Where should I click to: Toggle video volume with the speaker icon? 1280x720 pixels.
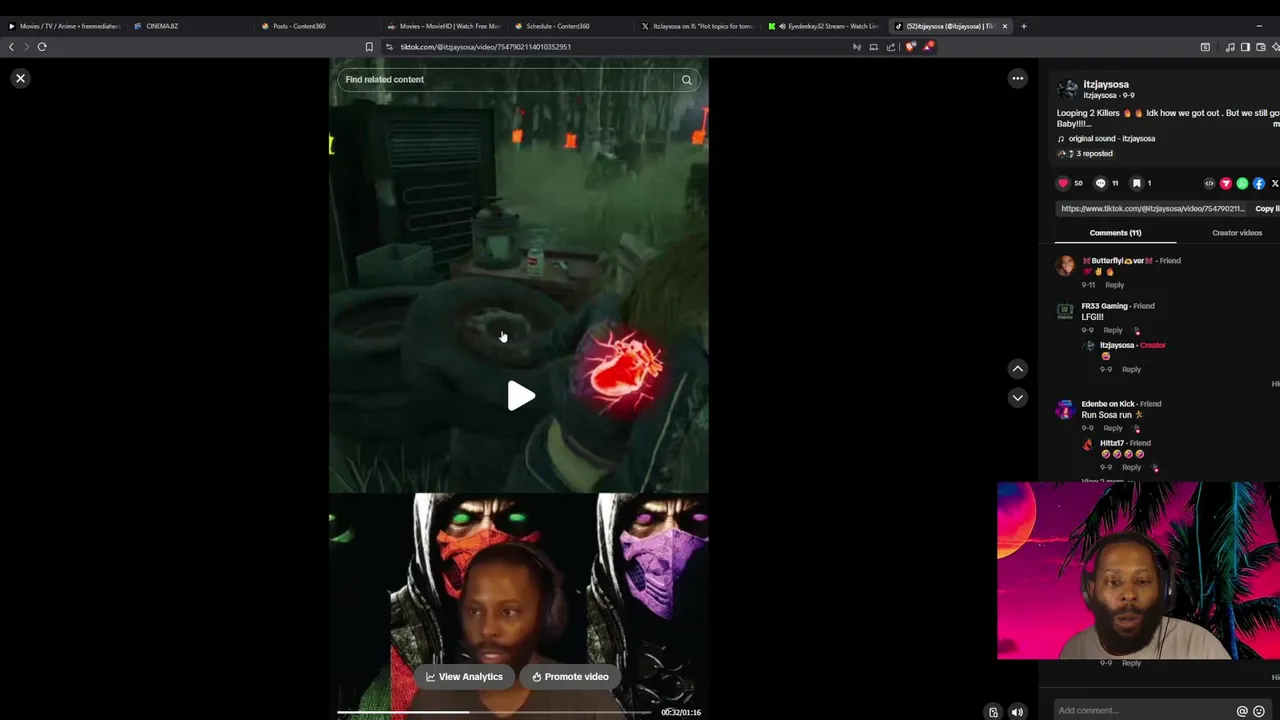click(1017, 712)
